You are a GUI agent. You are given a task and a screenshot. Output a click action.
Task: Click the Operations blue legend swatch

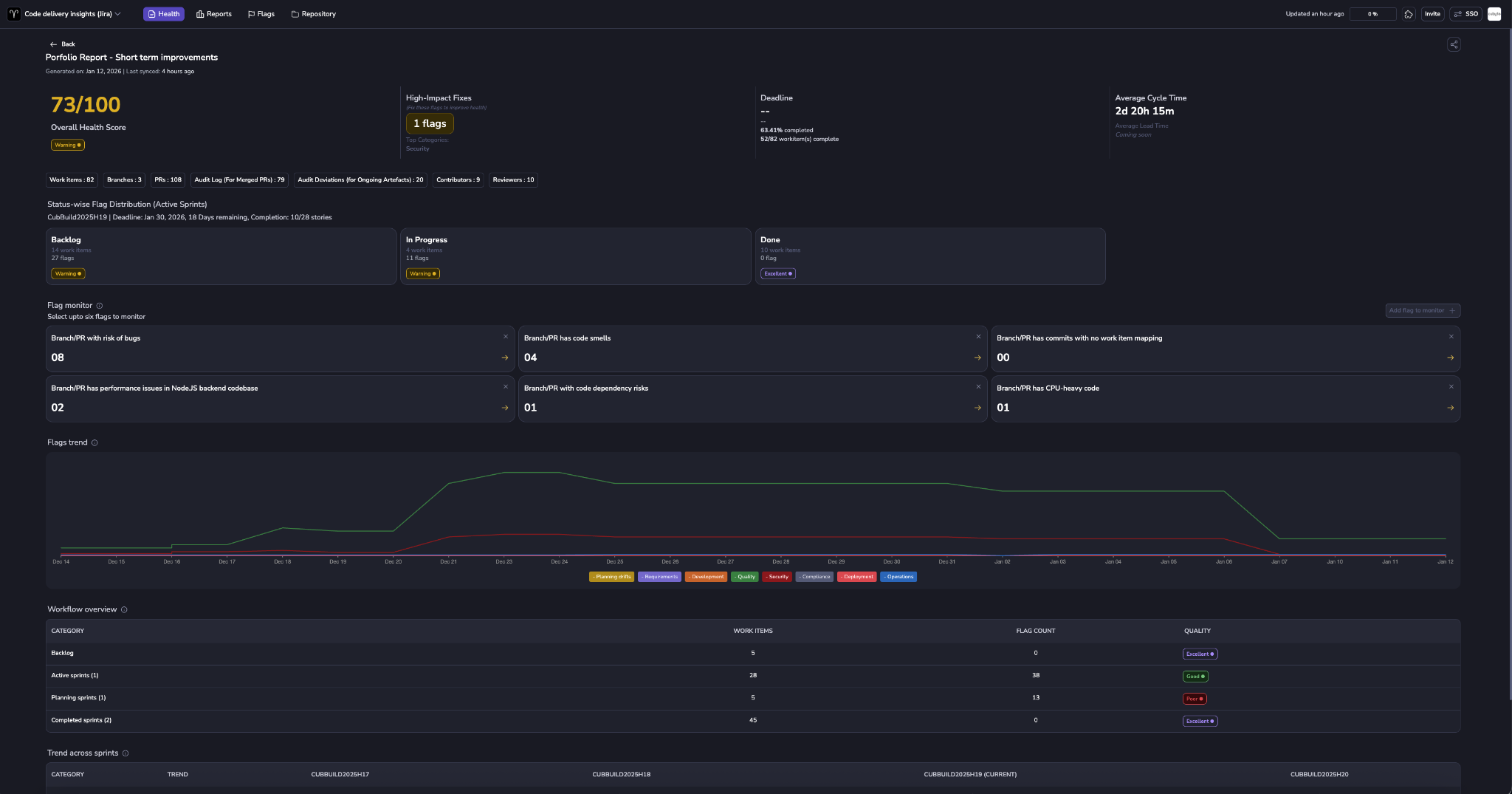(898, 577)
